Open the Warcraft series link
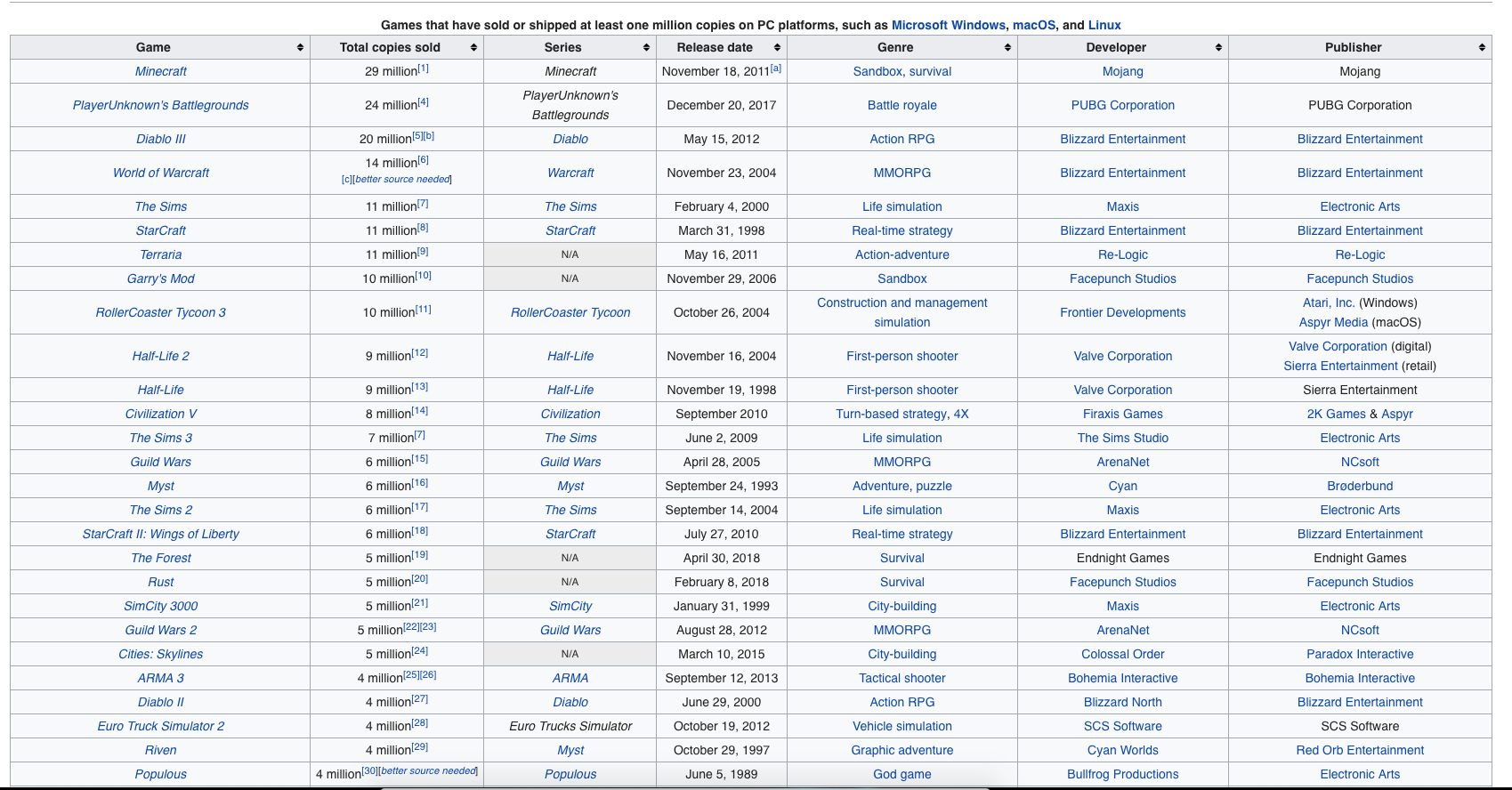 point(570,173)
